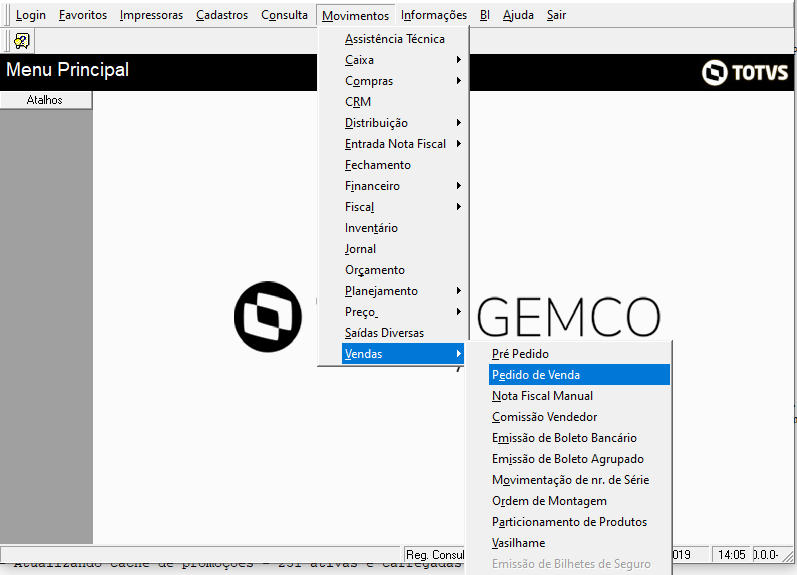
Task: Select the Orçamento menu entry
Action: [x=404, y=270]
